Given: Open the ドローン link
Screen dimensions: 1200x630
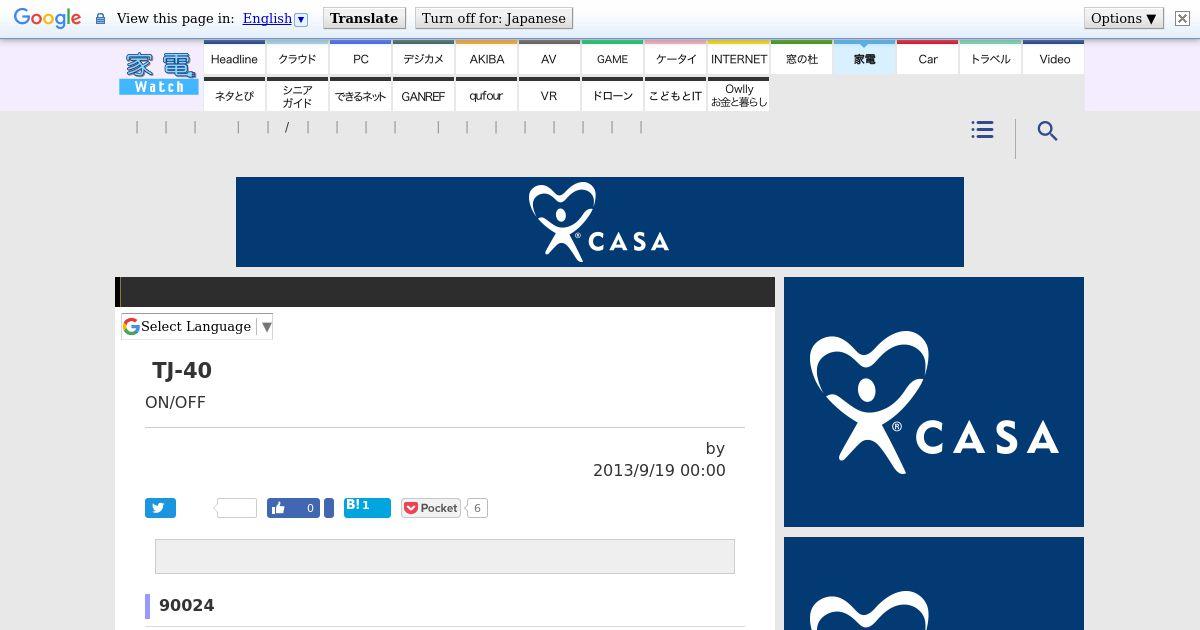Looking at the screenshot, I should point(612,95).
